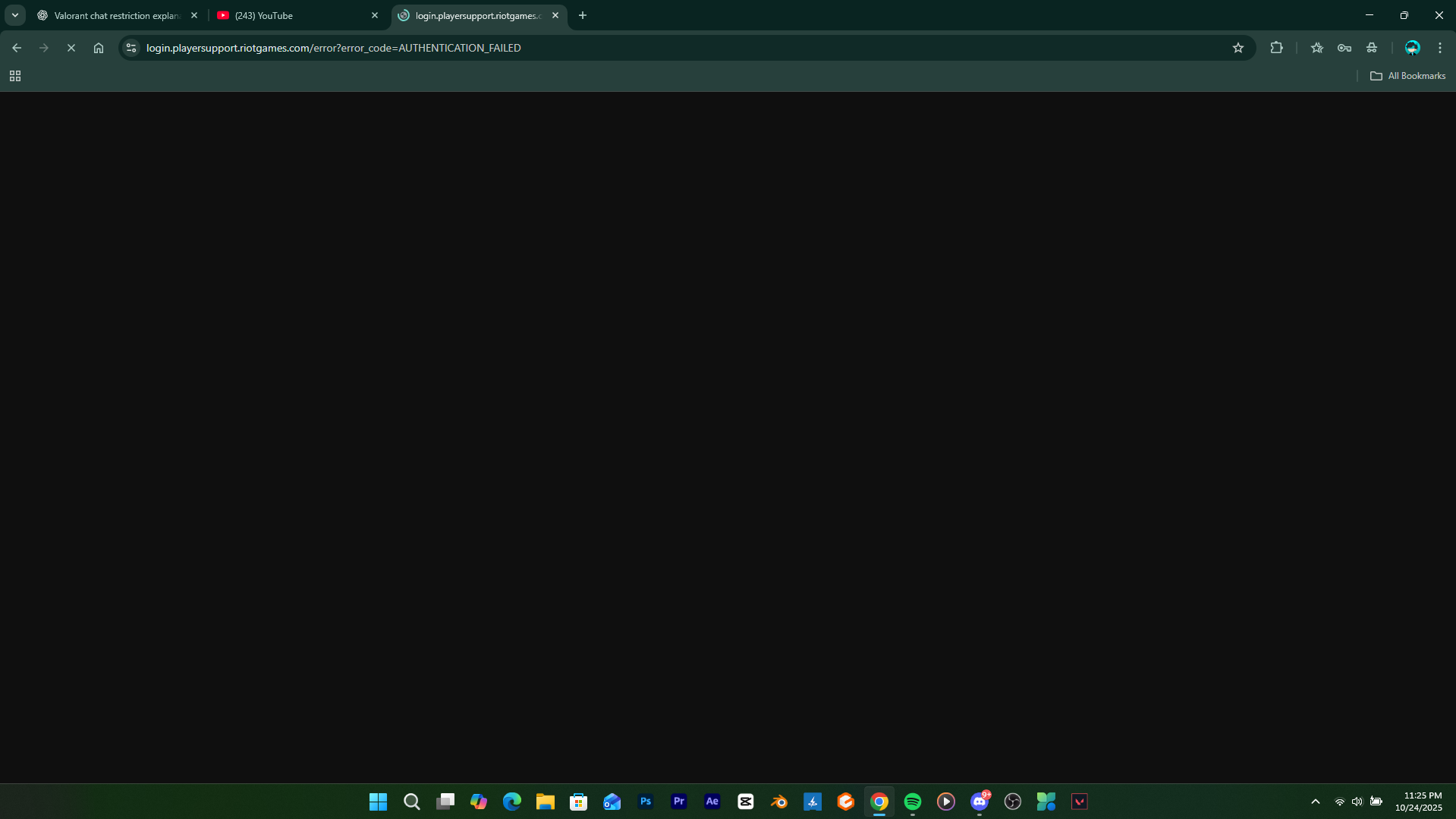1456x819 pixels.
Task: Open the incognito-style extension icon
Action: (1372, 48)
